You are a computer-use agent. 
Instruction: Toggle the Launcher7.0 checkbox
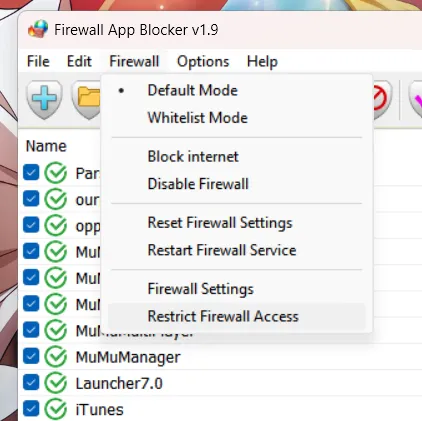tap(31, 383)
